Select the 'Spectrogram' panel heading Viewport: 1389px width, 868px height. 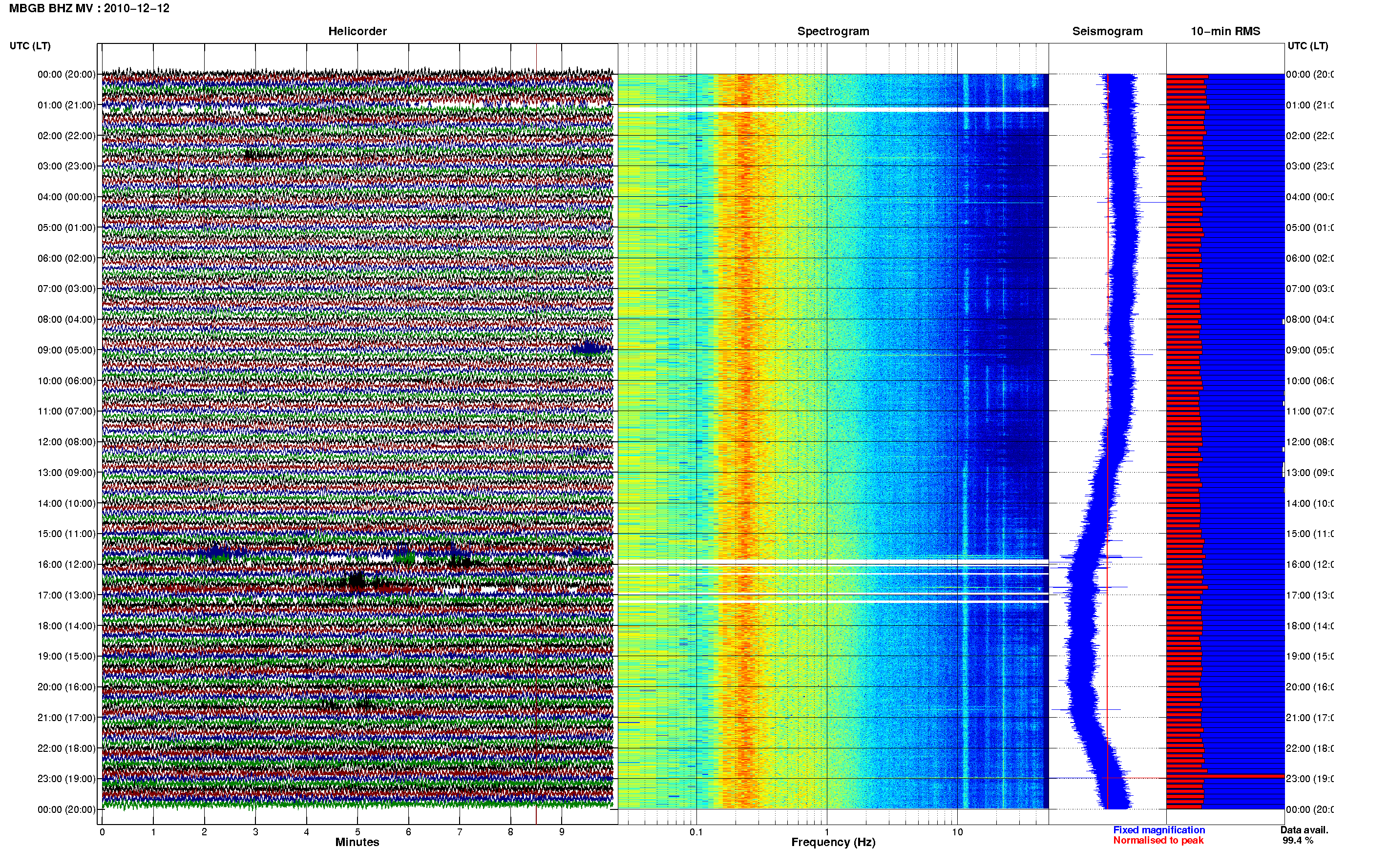833,31
